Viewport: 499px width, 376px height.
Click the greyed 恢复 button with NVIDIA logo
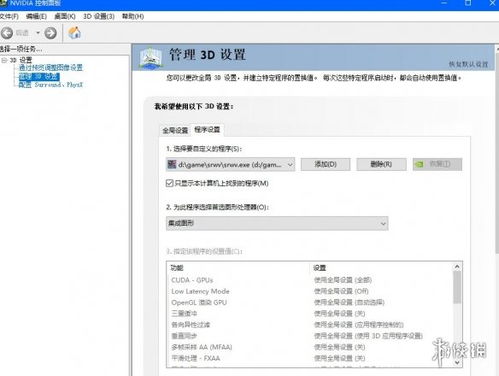pyautogui.click(x=437, y=164)
